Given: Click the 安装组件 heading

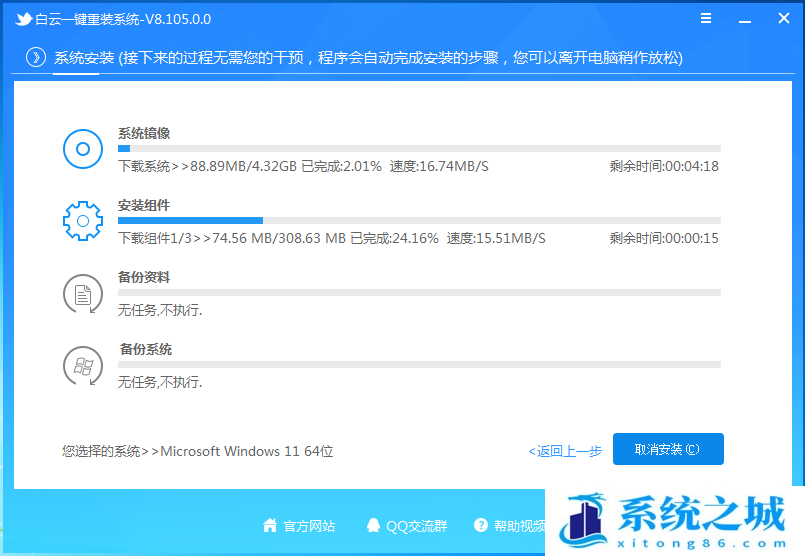Looking at the screenshot, I should point(144,205).
